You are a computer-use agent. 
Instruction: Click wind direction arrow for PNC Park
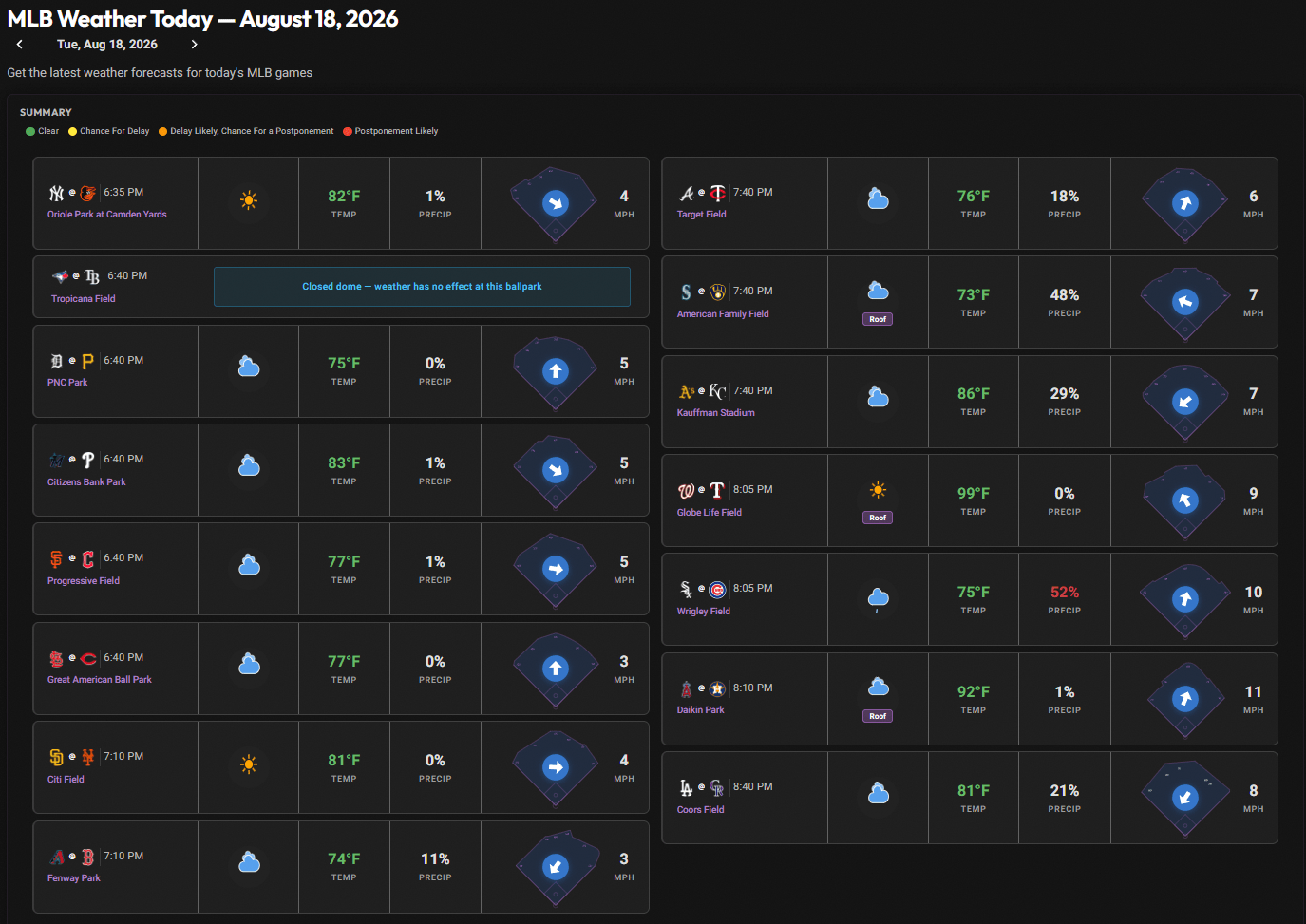point(556,371)
